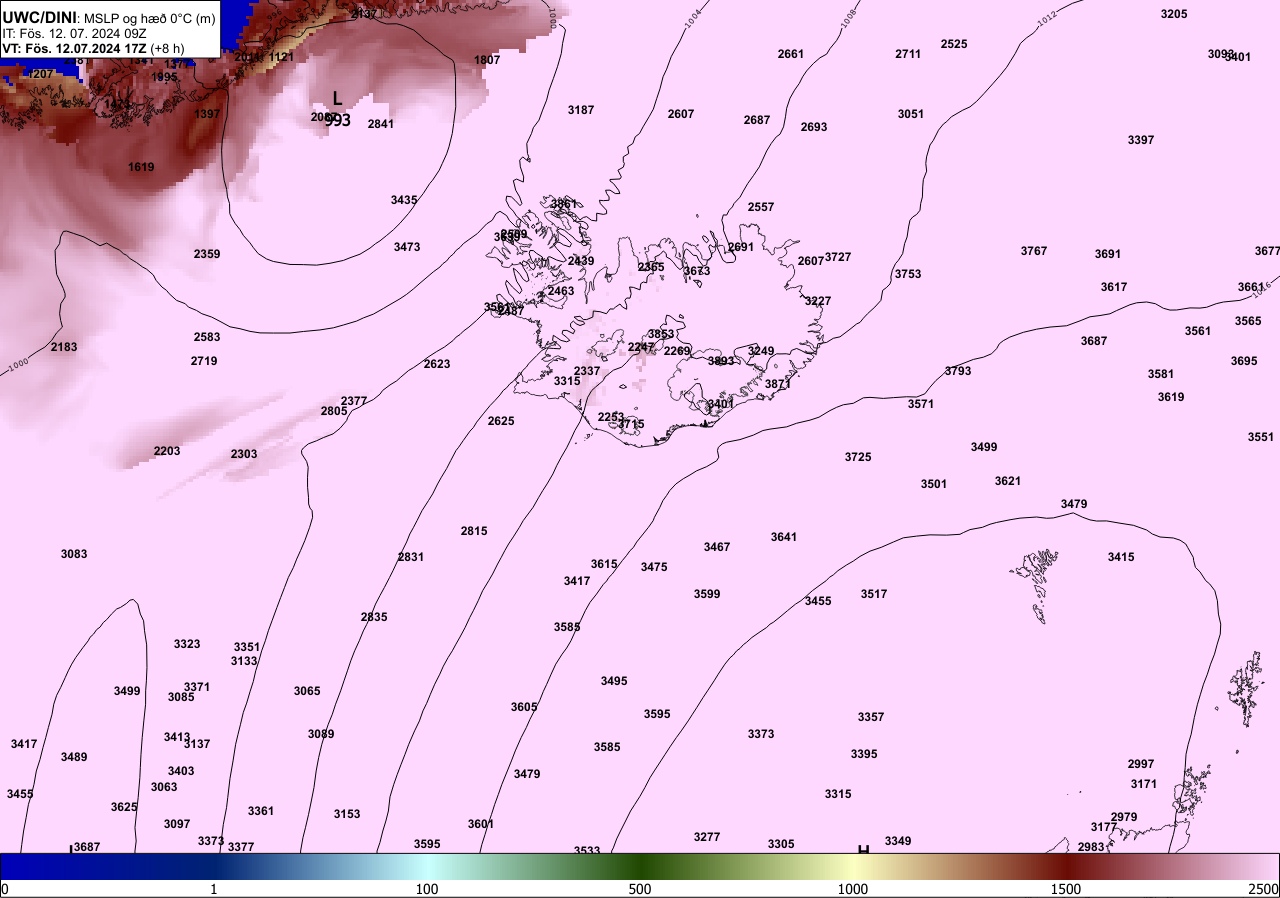Click the height value 2661
The height and width of the screenshot is (898, 1280).
pos(791,54)
